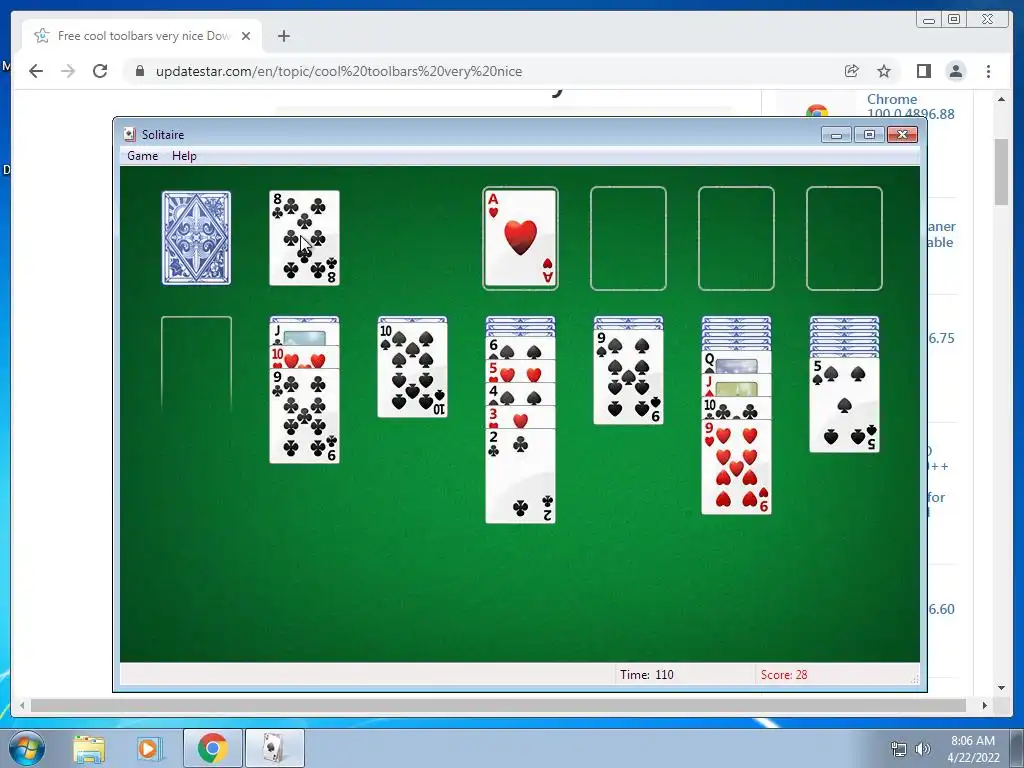Image resolution: width=1024 pixels, height=768 pixels.
Task: Open Windows Media Player from taskbar
Action: coord(150,748)
